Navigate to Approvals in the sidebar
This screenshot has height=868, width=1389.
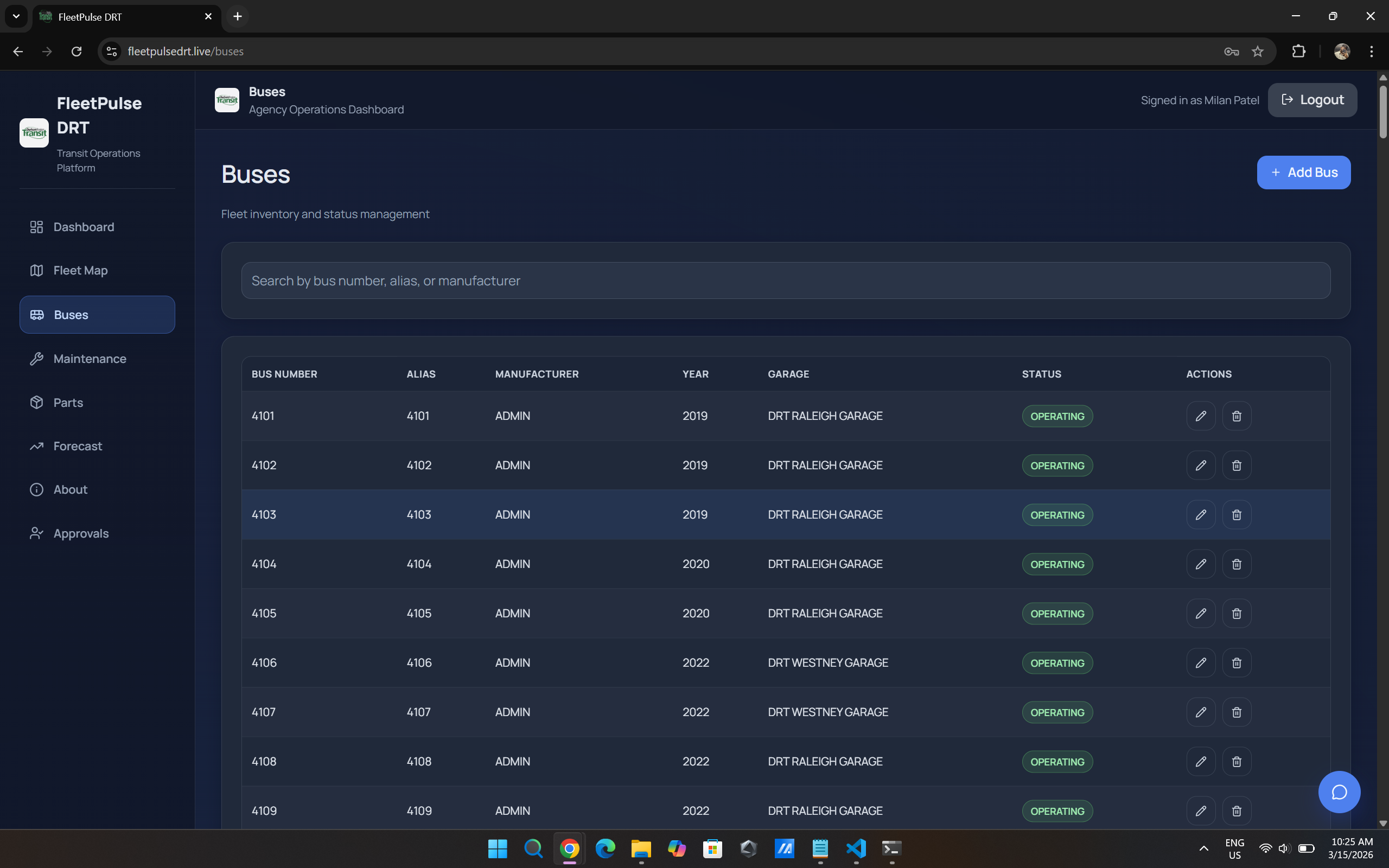[x=81, y=533]
